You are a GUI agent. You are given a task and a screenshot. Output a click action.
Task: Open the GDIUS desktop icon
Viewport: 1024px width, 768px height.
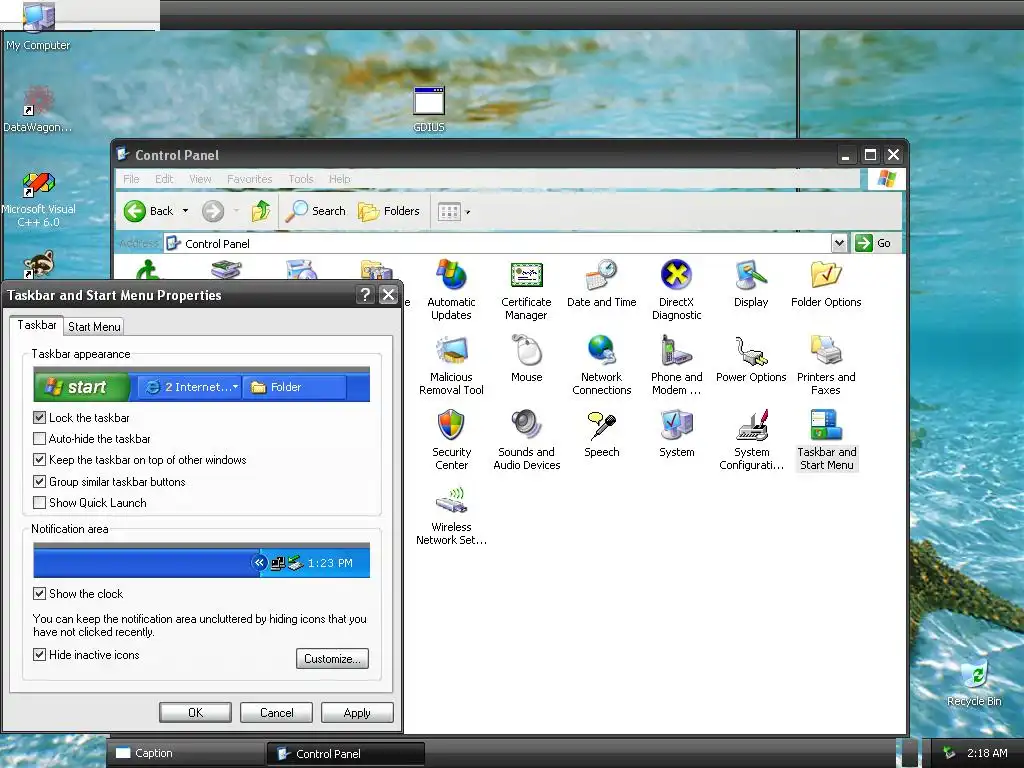pyautogui.click(x=429, y=110)
